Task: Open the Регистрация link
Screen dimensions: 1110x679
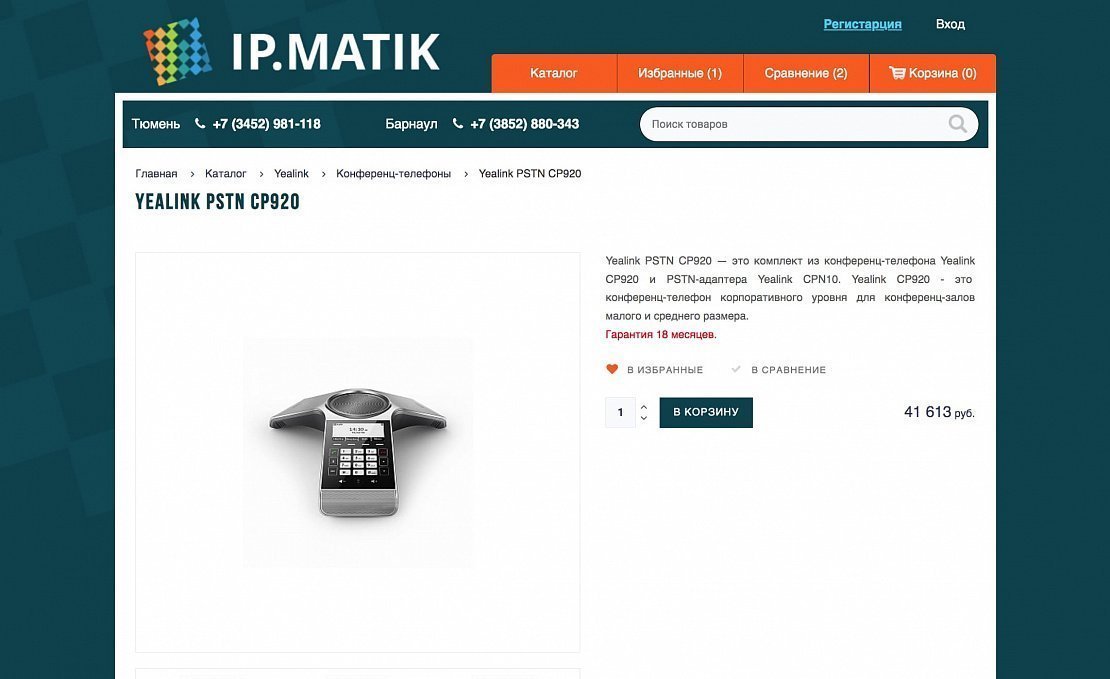Action: click(862, 24)
